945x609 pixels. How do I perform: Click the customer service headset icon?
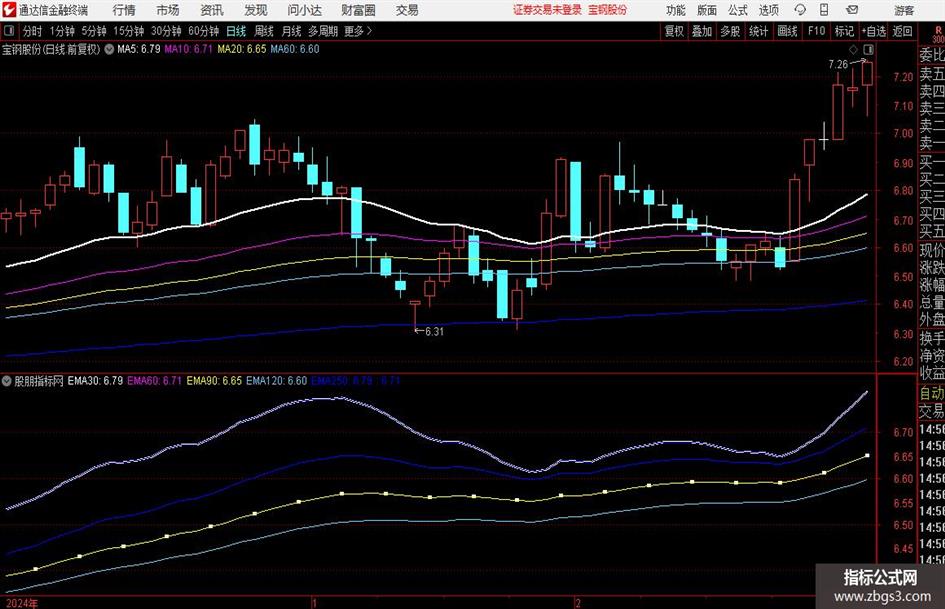pos(800,10)
